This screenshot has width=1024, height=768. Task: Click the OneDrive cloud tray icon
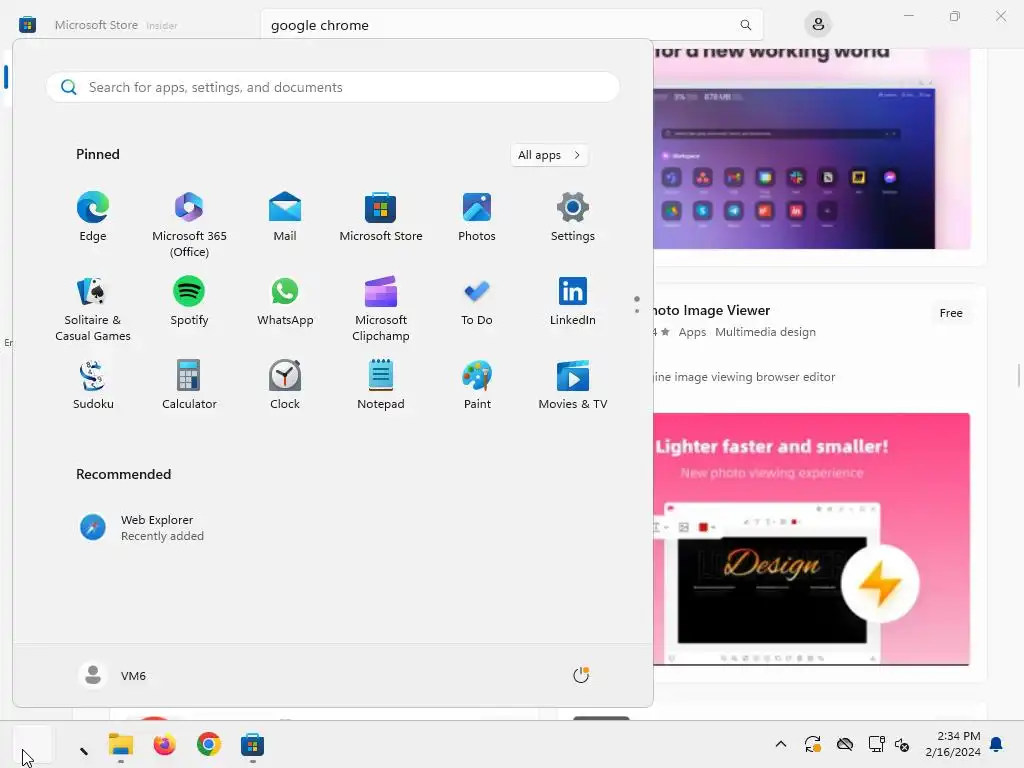pyautogui.click(x=844, y=744)
